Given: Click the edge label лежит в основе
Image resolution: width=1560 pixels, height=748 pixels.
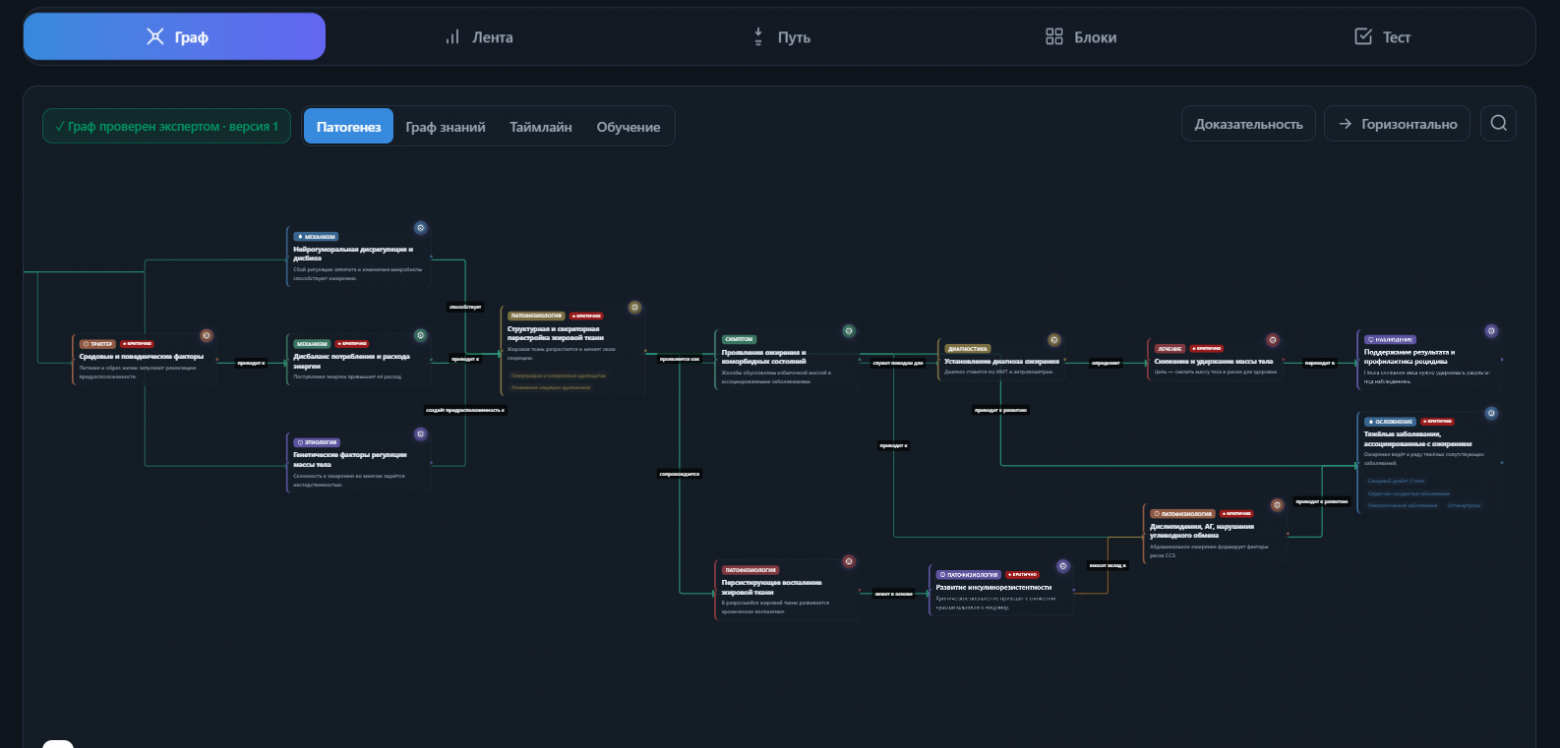Looking at the screenshot, I should tap(893, 593).
